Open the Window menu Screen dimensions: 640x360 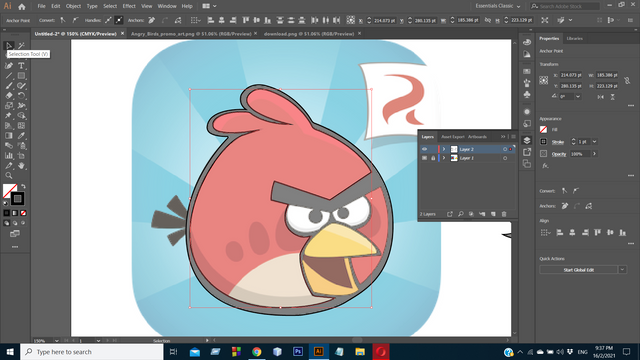(x=167, y=6)
